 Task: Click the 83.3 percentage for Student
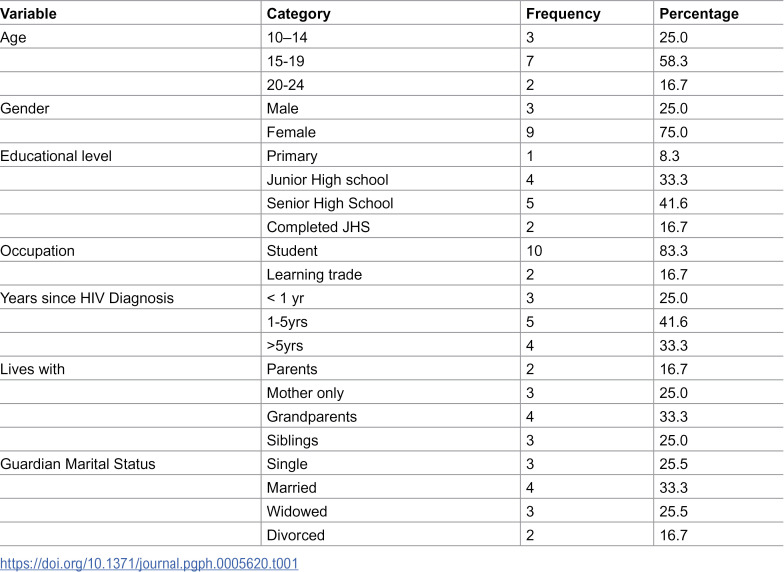(x=673, y=250)
